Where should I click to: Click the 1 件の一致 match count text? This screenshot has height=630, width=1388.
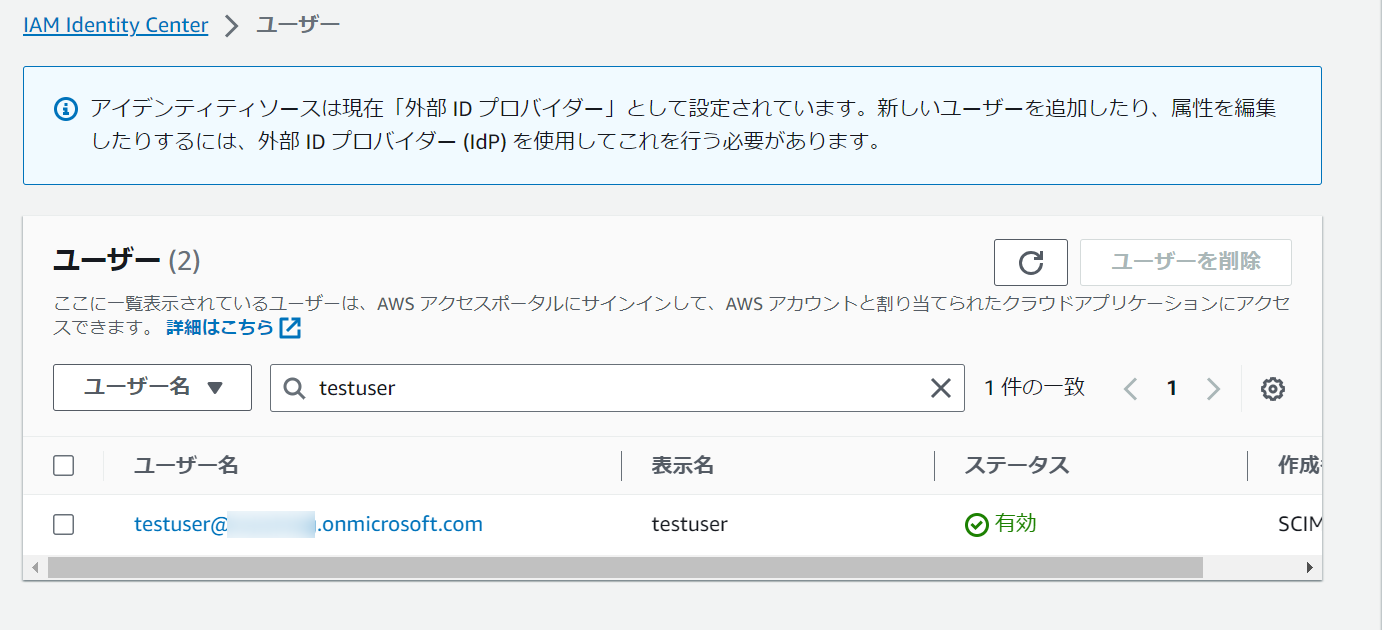click(1034, 387)
